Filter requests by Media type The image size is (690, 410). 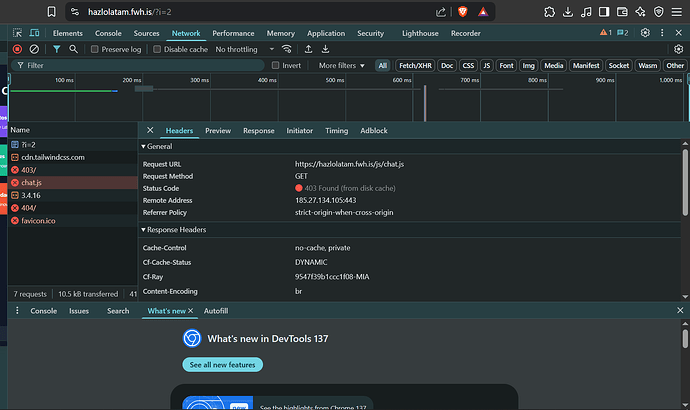click(x=553, y=66)
